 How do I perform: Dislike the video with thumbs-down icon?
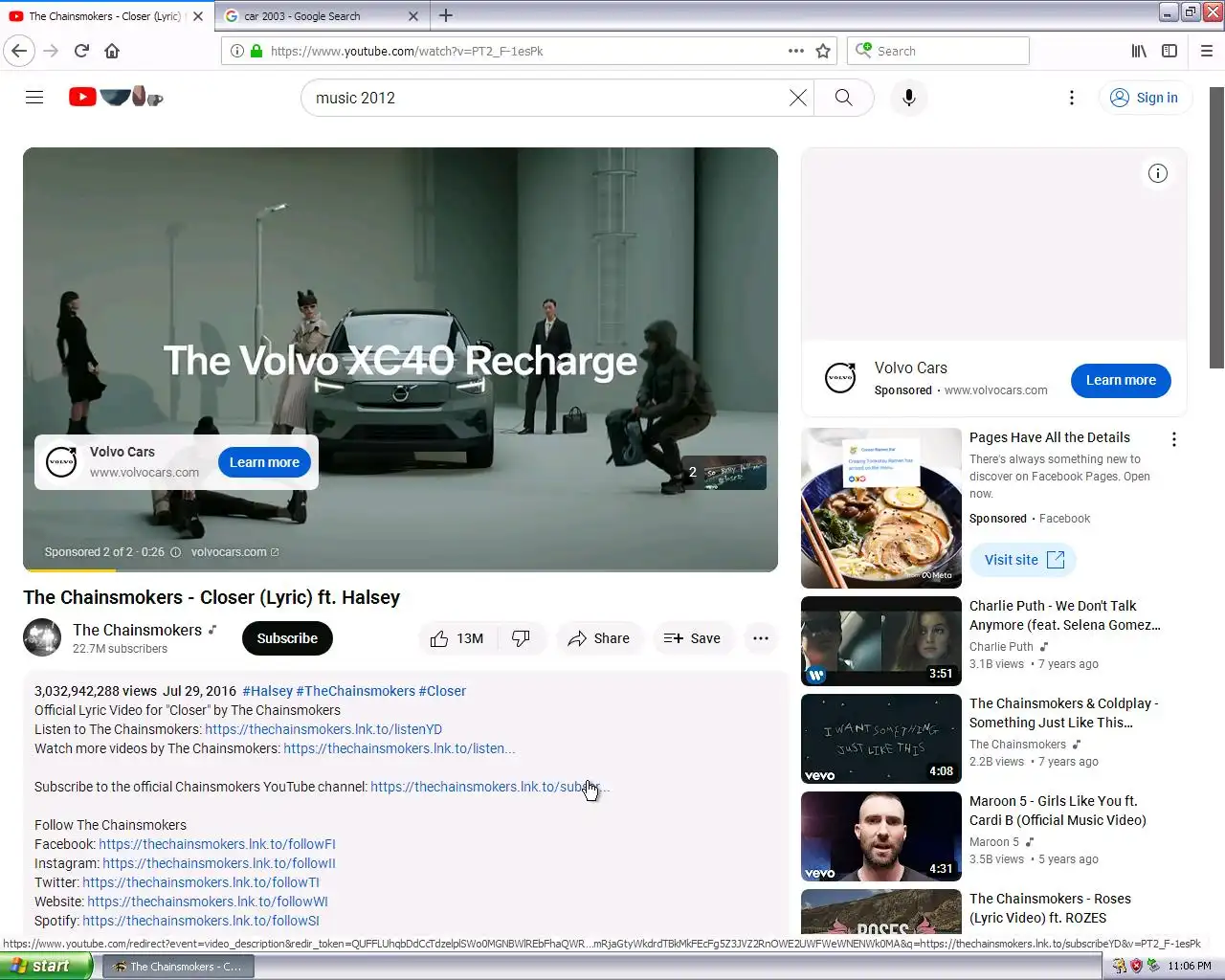point(522,638)
